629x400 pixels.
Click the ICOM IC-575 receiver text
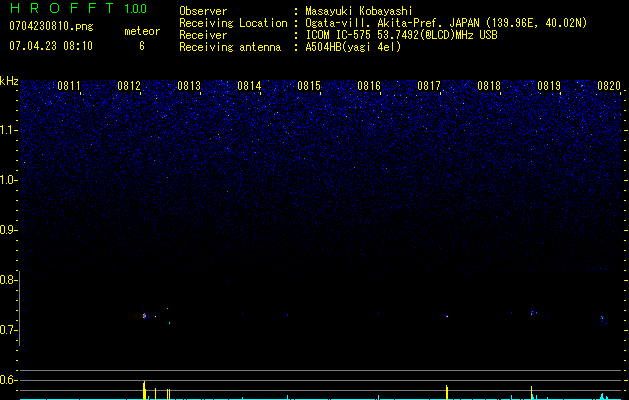[x=401, y=35]
